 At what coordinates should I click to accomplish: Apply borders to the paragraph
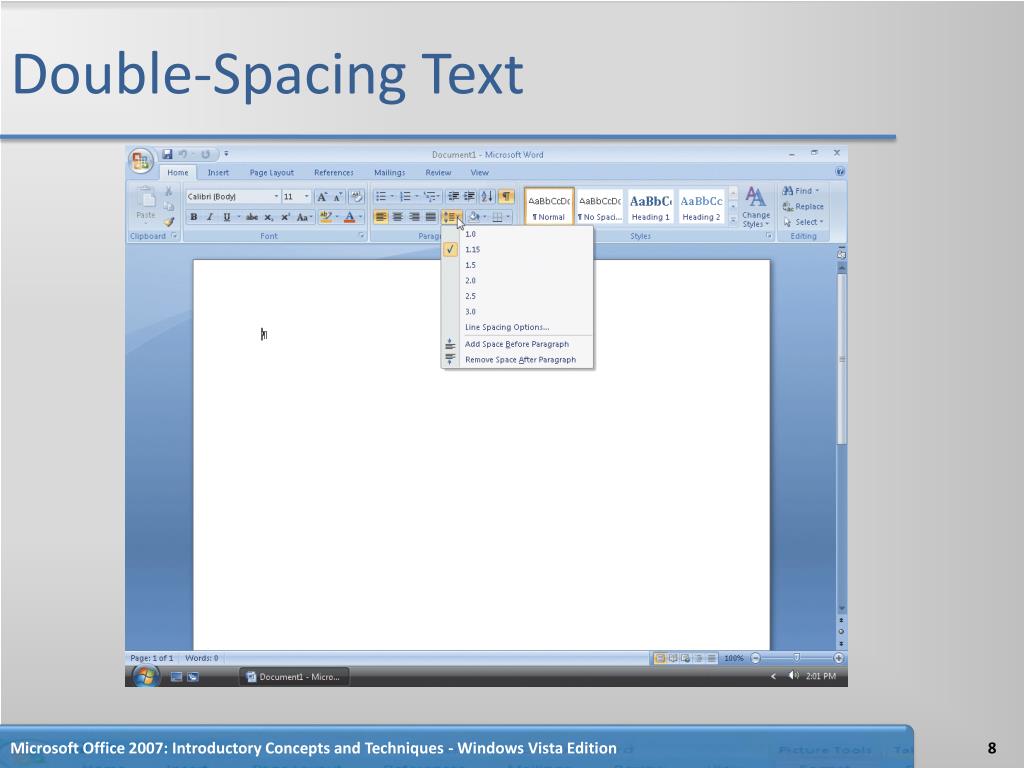pos(498,217)
